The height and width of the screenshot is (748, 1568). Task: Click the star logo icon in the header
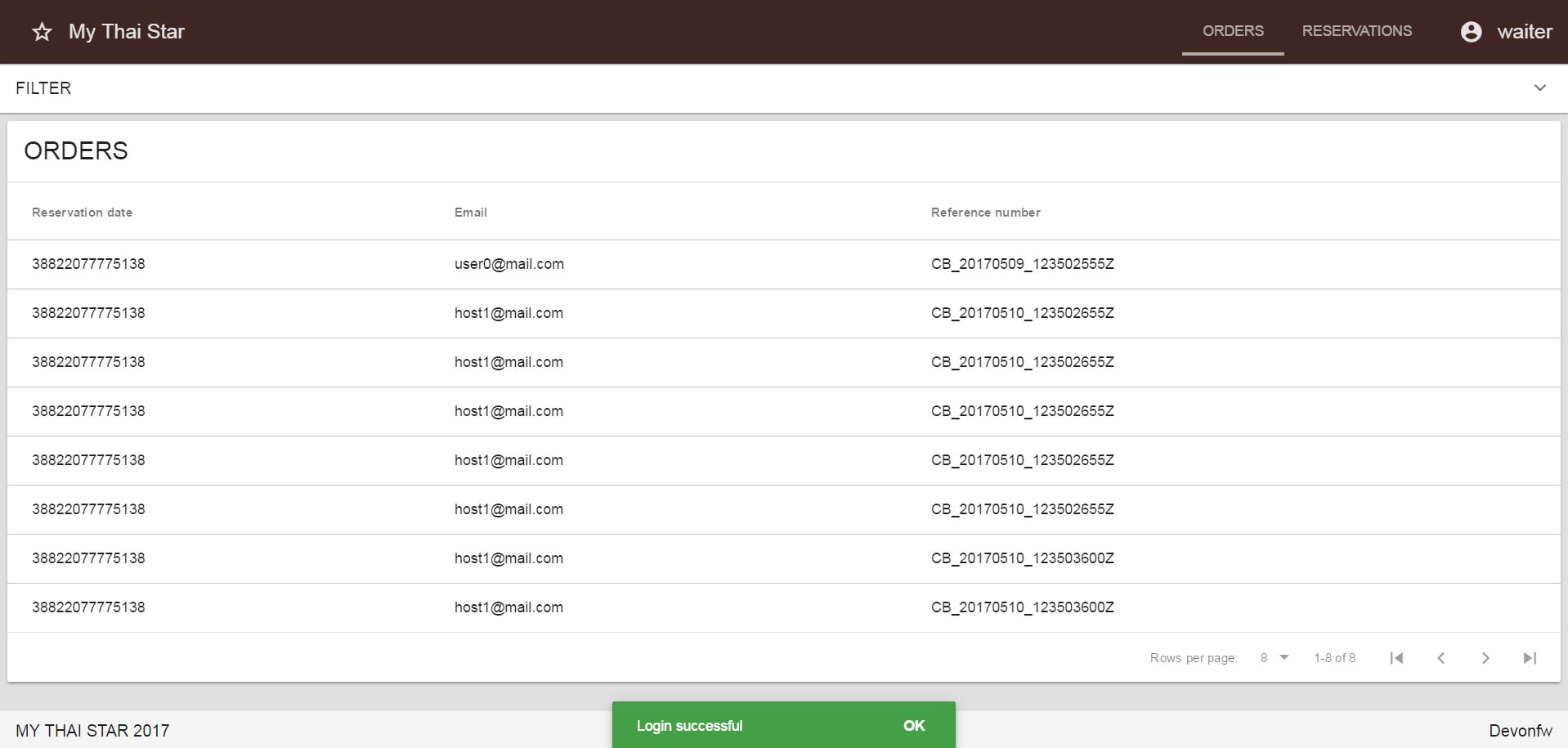point(42,32)
